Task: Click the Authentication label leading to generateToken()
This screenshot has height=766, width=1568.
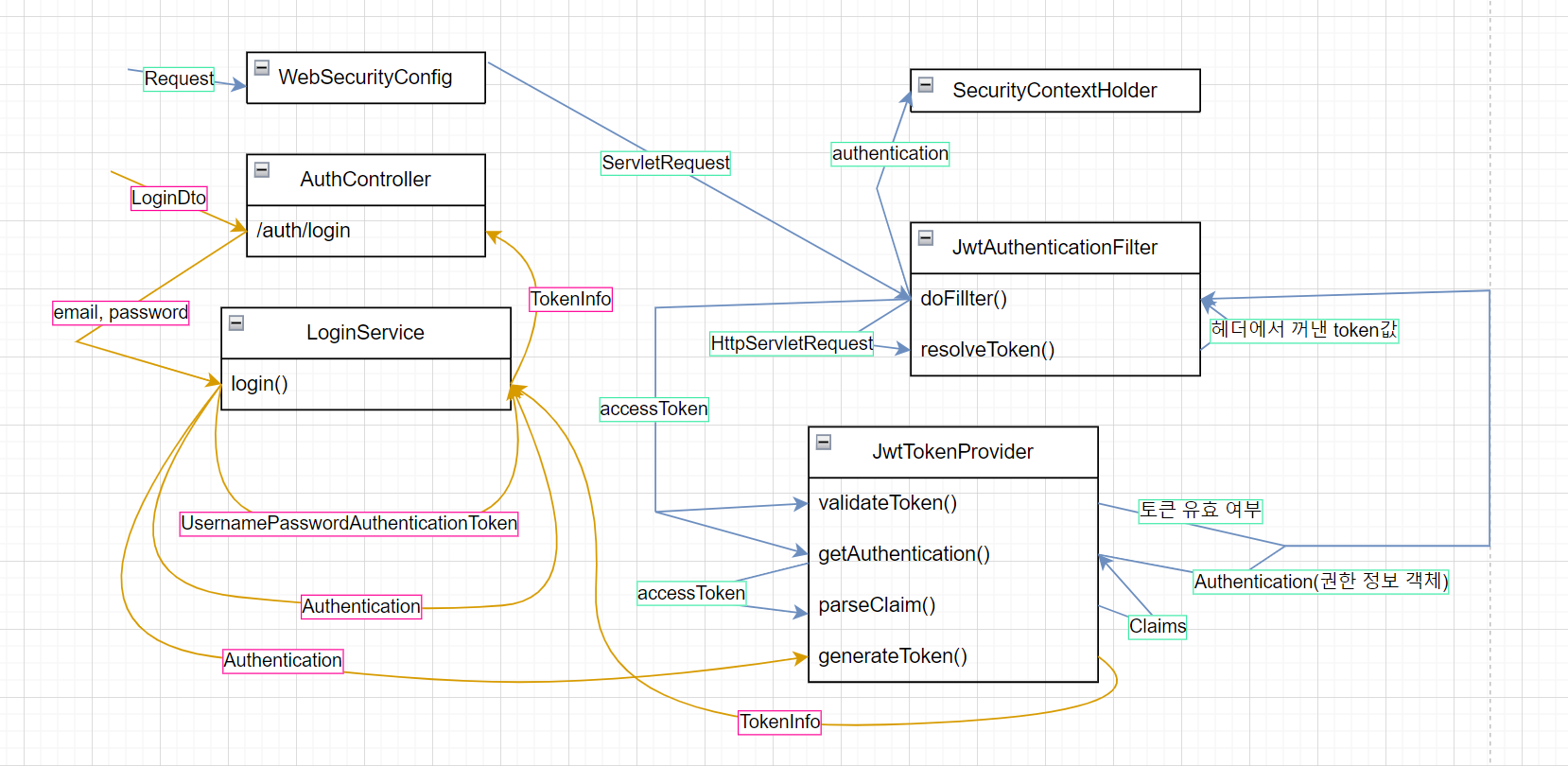Action: [283, 660]
